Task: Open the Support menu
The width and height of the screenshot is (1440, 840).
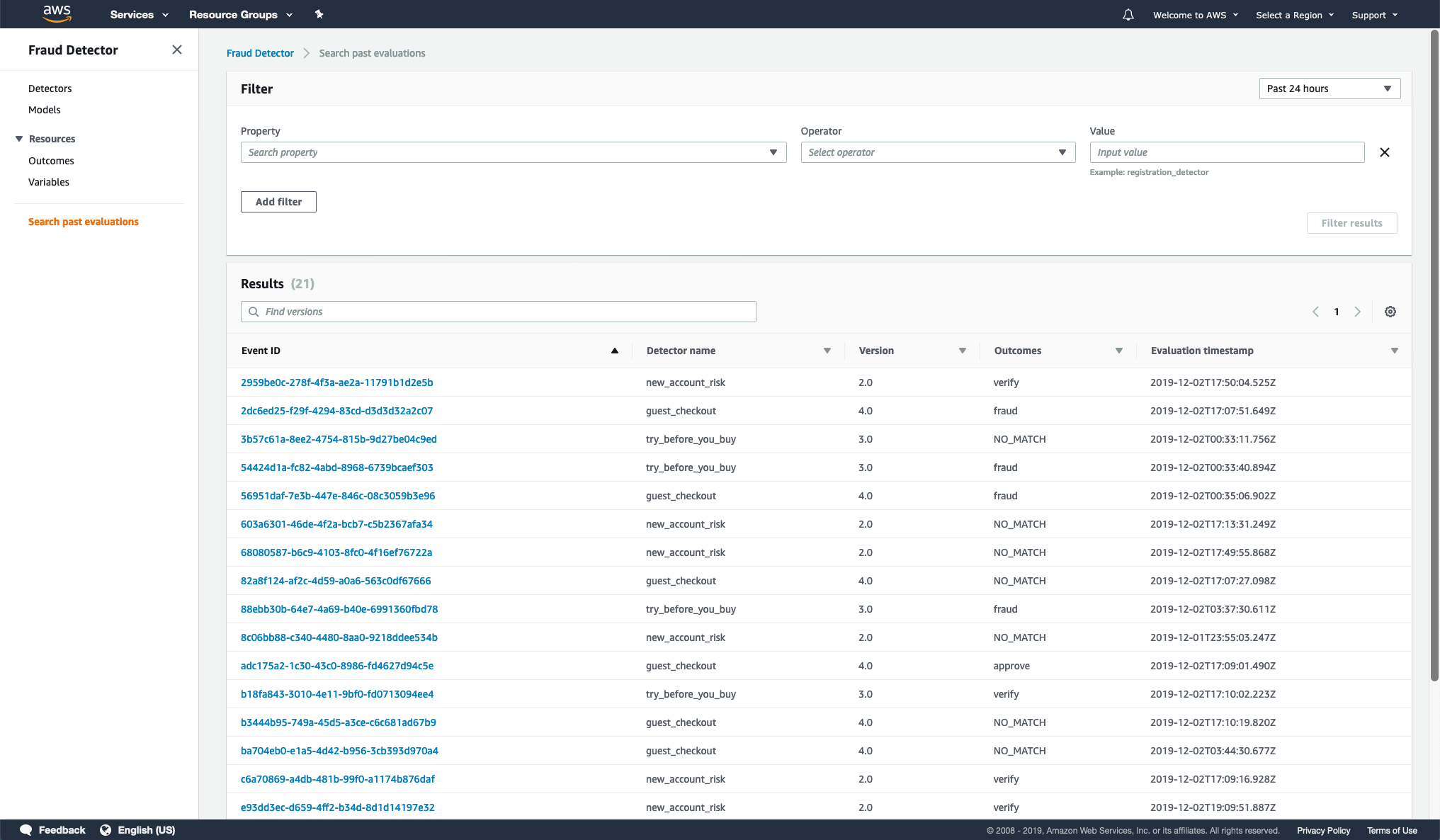Action: (1375, 15)
